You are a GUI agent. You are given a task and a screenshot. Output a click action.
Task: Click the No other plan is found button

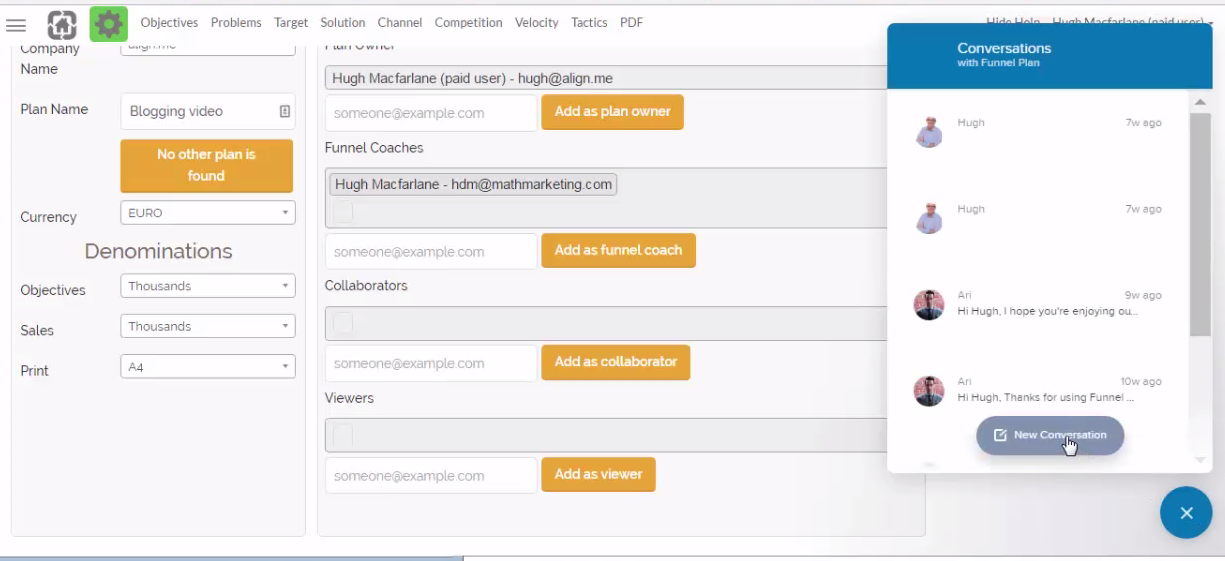[207, 166]
